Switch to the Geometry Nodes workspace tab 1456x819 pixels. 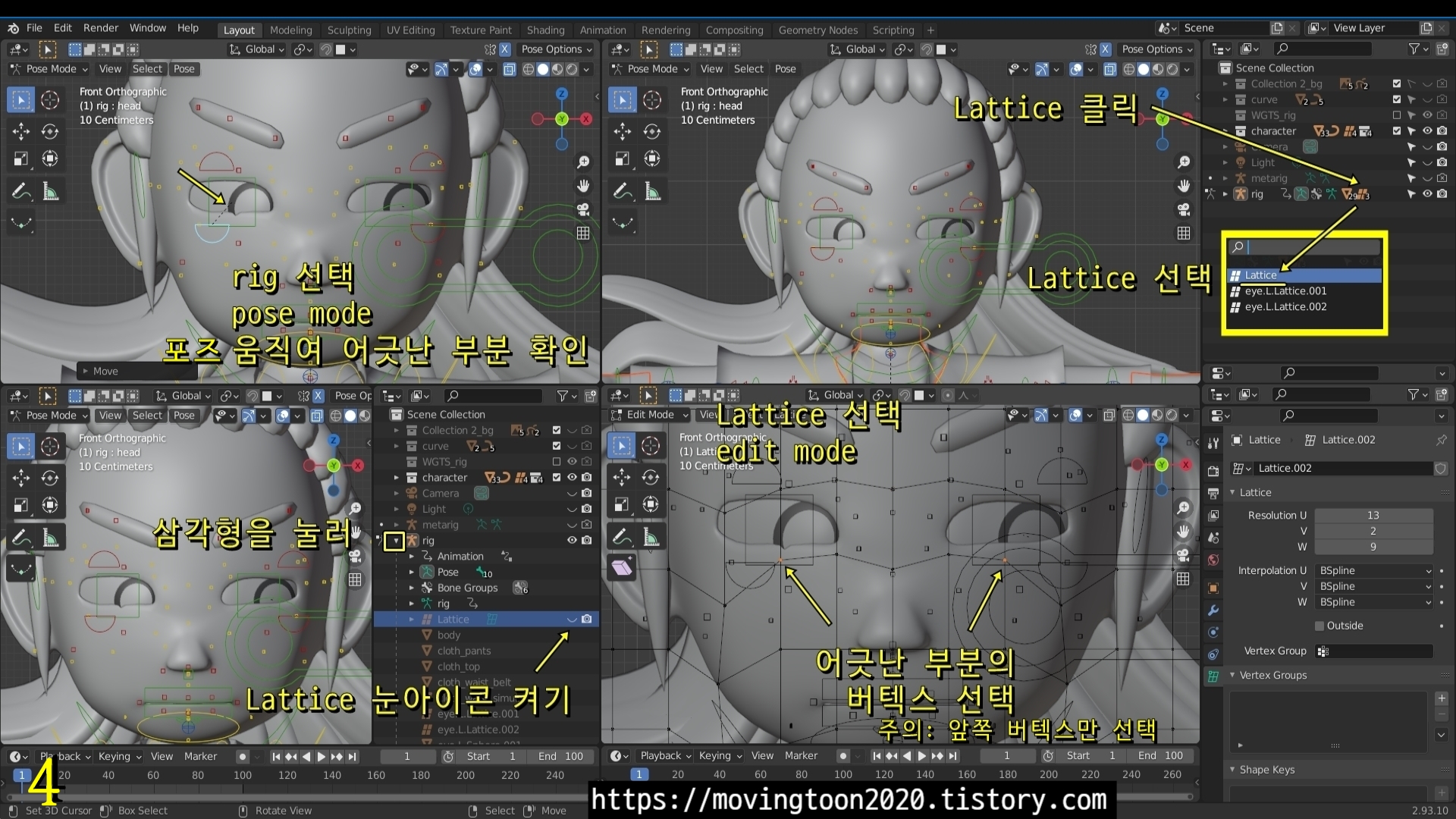tap(817, 30)
